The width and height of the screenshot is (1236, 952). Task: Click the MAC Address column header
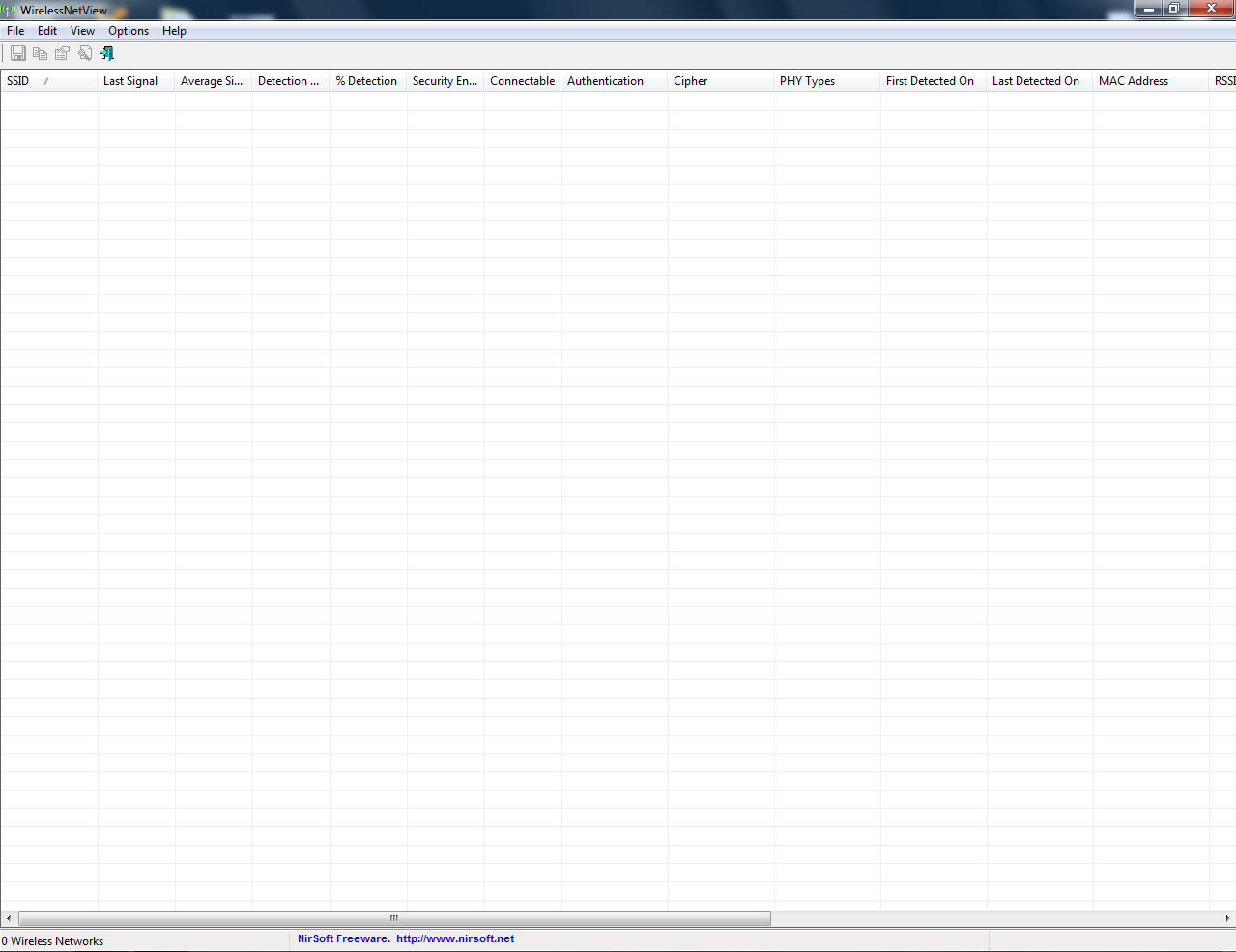point(1151,81)
